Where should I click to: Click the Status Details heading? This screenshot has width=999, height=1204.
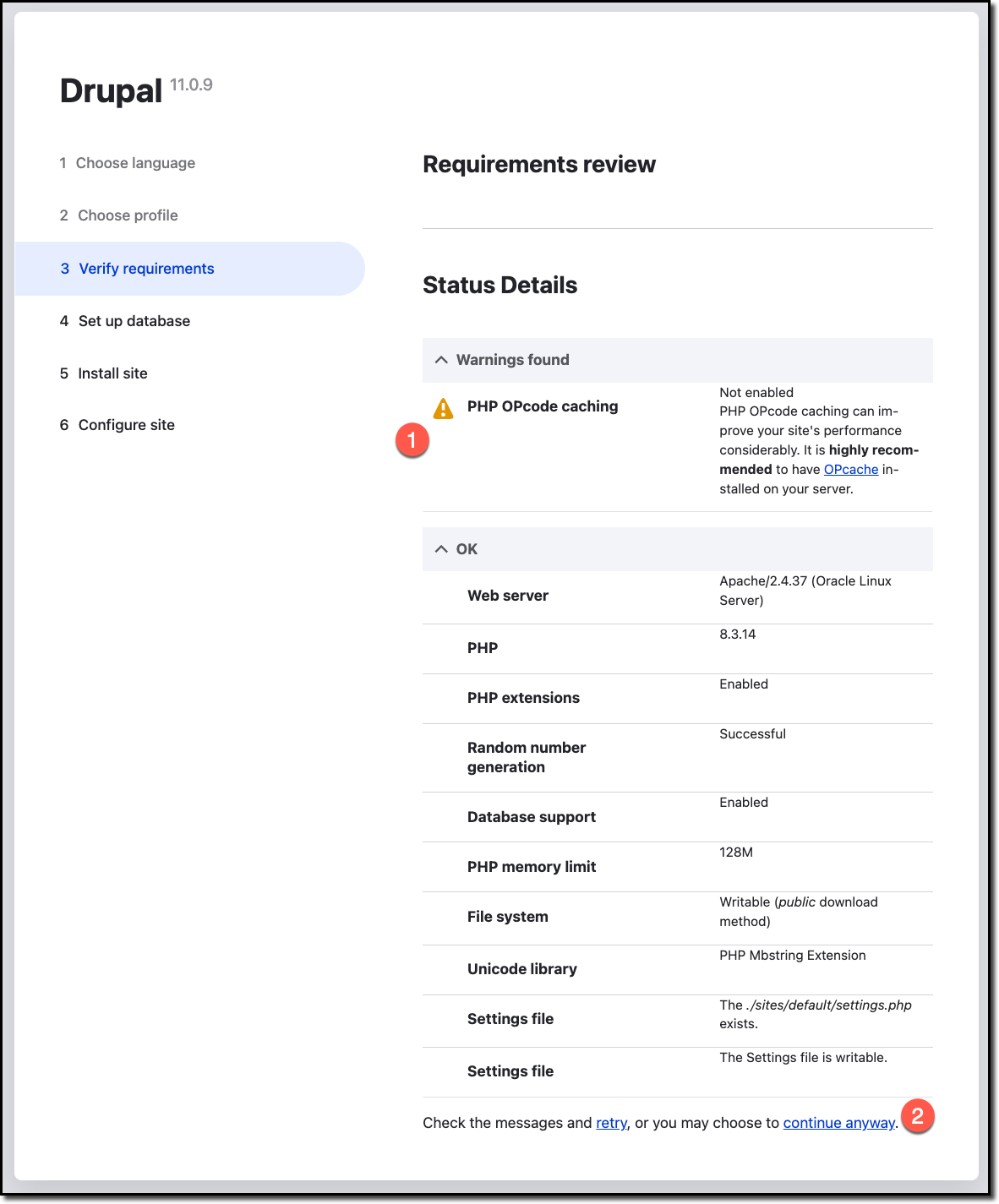pos(499,285)
